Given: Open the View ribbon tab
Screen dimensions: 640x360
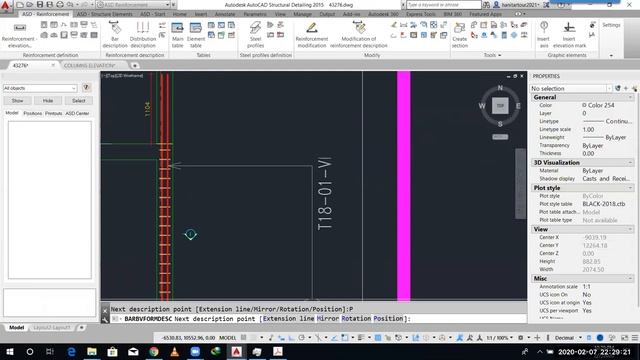Looking at the screenshot, I should pos(280,14).
